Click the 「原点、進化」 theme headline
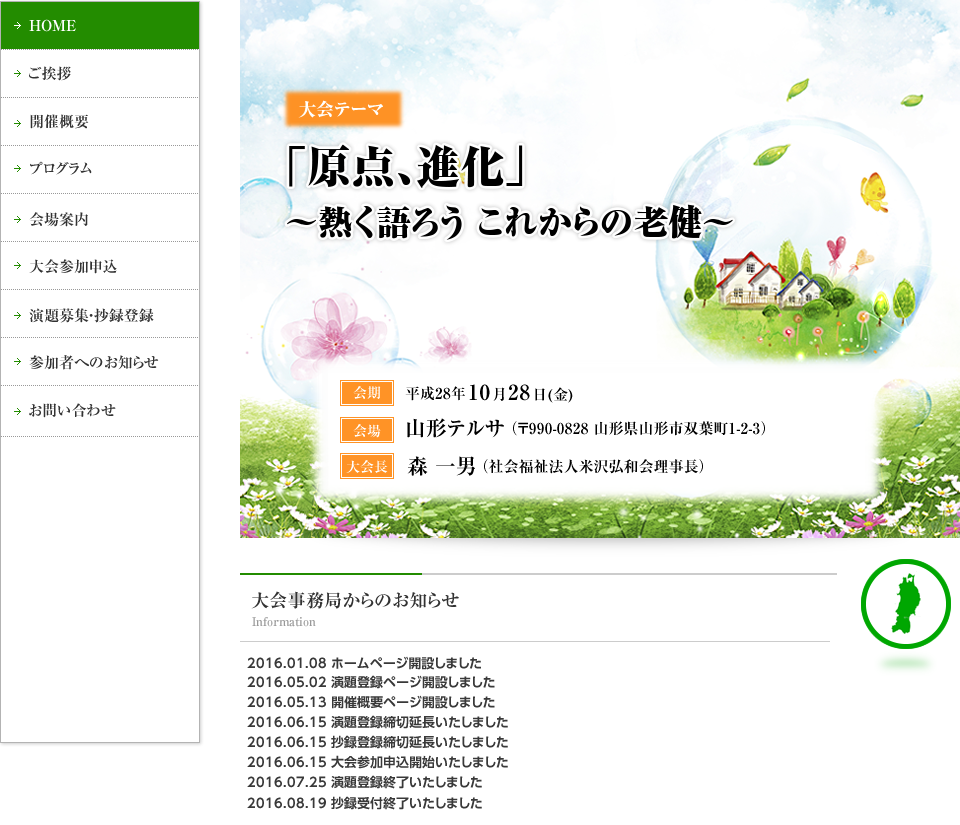This screenshot has height=825, width=960. point(406,166)
